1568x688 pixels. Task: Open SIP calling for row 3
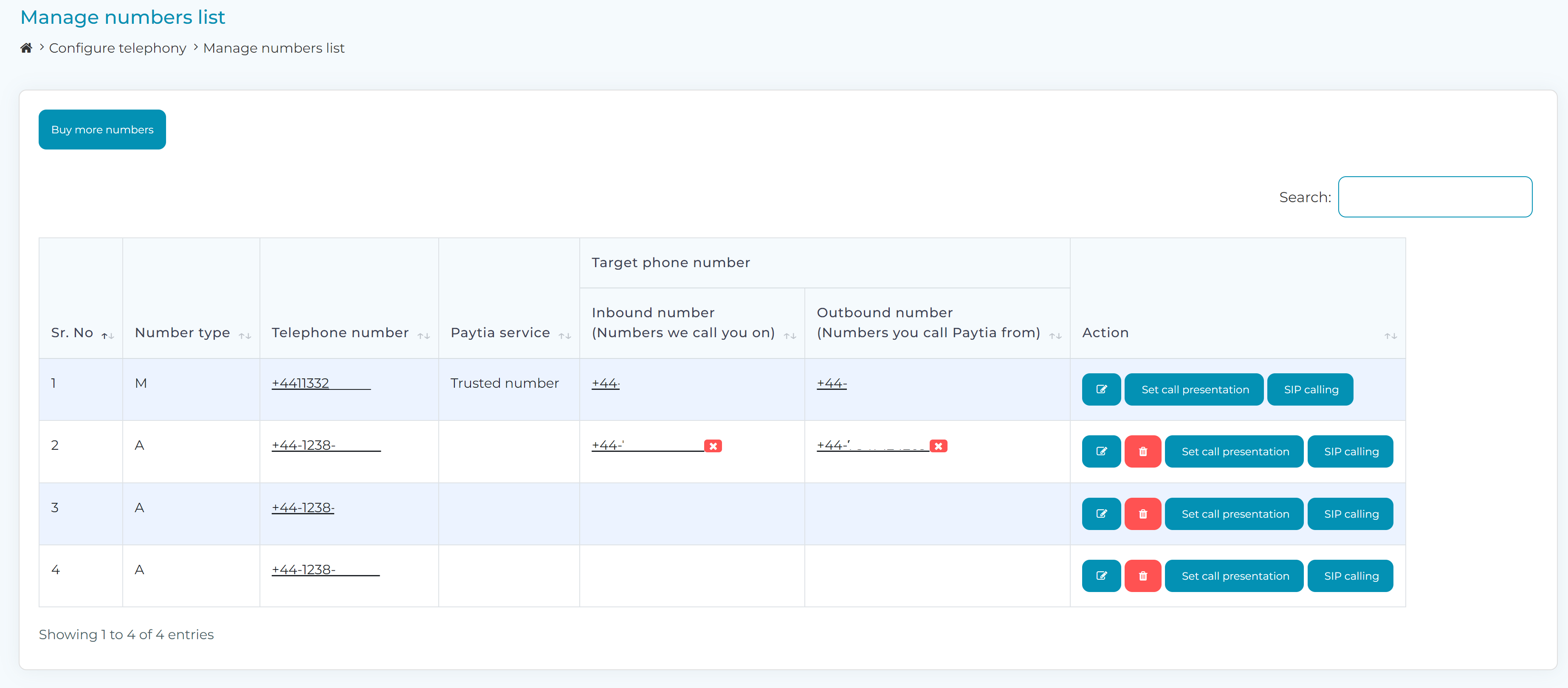(x=1351, y=514)
